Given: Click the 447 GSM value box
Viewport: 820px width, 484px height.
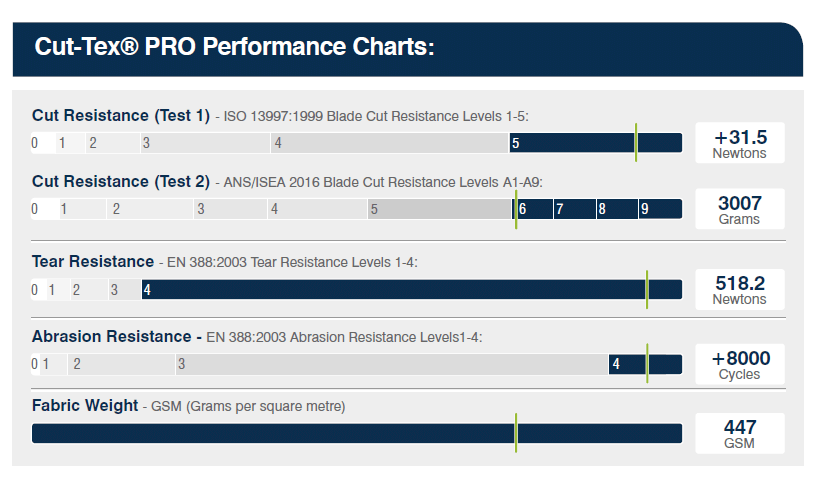Looking at the screenshot, I should 740,433.
